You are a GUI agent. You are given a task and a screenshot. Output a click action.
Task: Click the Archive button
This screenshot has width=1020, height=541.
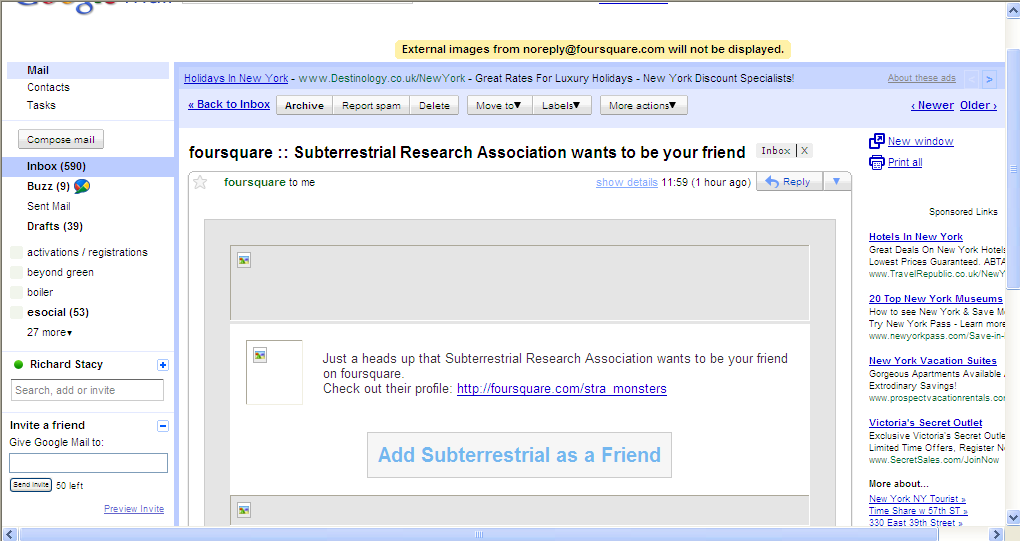click(304, 105)
